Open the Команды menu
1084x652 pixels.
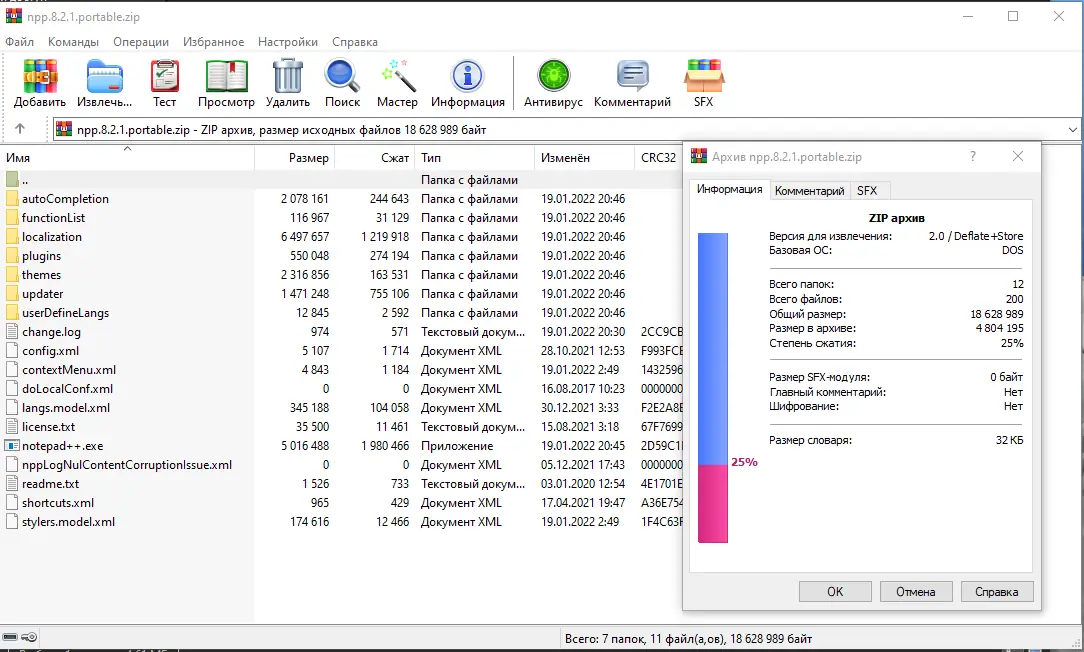click(x=73, y=41)
